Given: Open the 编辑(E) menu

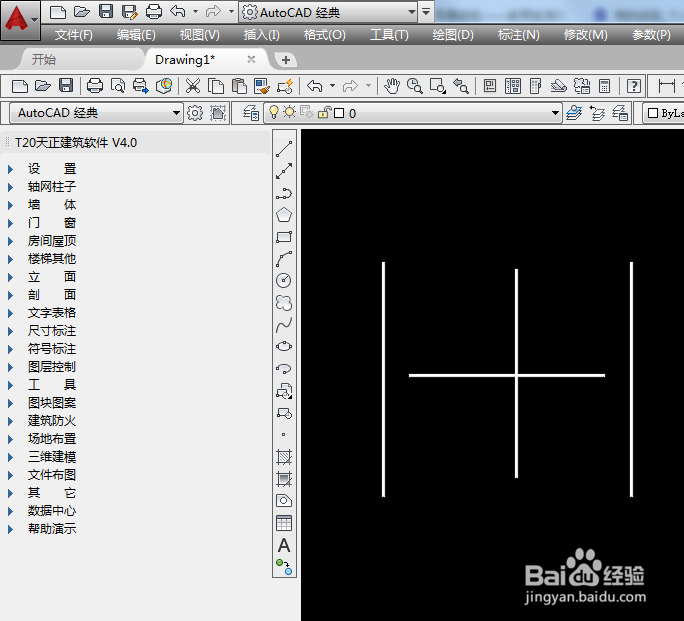Looking at the screenshot, I should point(136,34).
